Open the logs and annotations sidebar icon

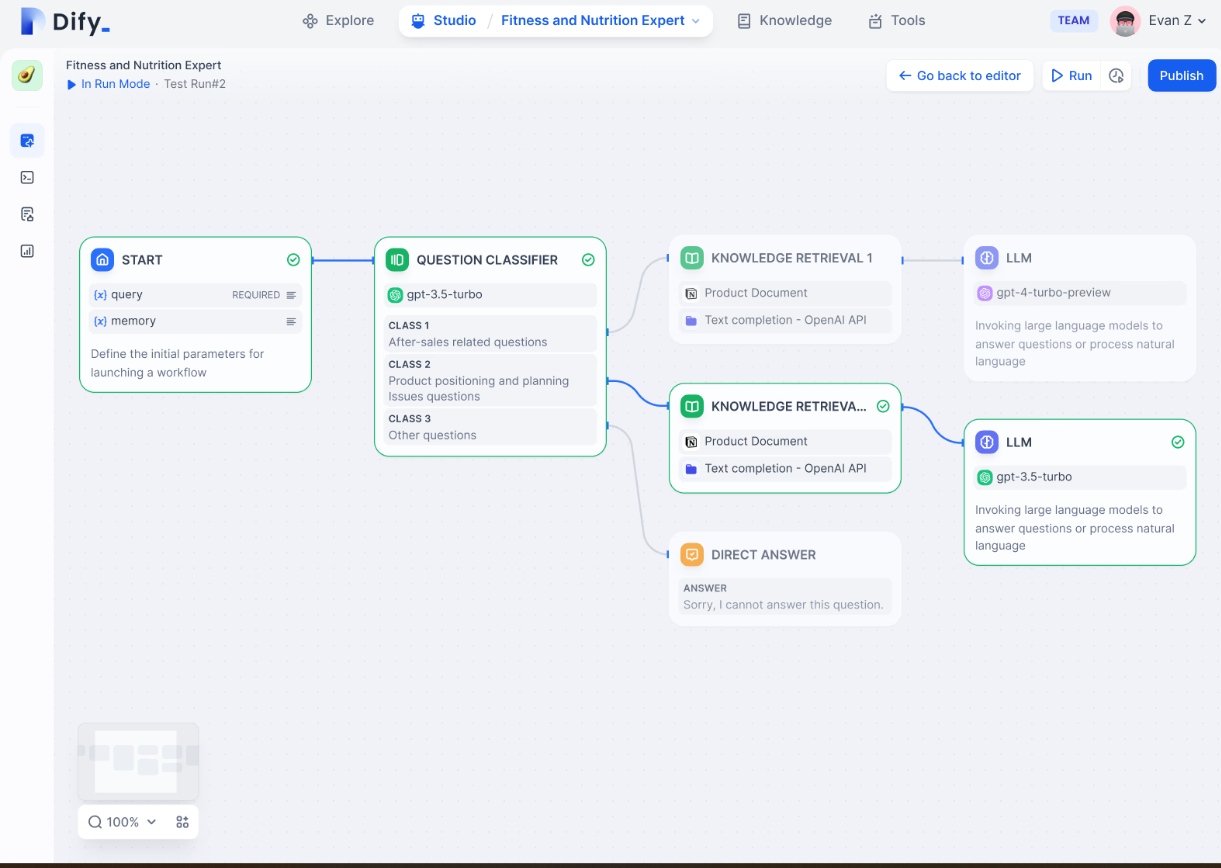[x=27, y=214]
